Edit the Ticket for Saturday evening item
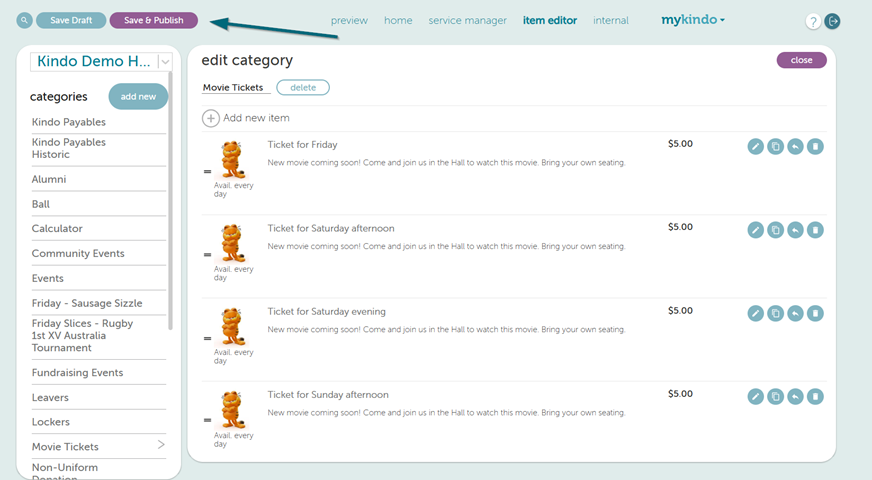The height and width of the screenshot is (480, 872). click(755, 314)
